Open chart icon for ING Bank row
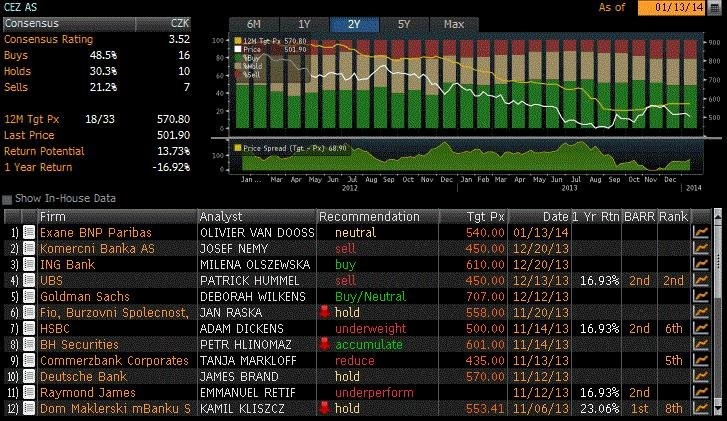The image size is (727, 421). coord(701,264)
